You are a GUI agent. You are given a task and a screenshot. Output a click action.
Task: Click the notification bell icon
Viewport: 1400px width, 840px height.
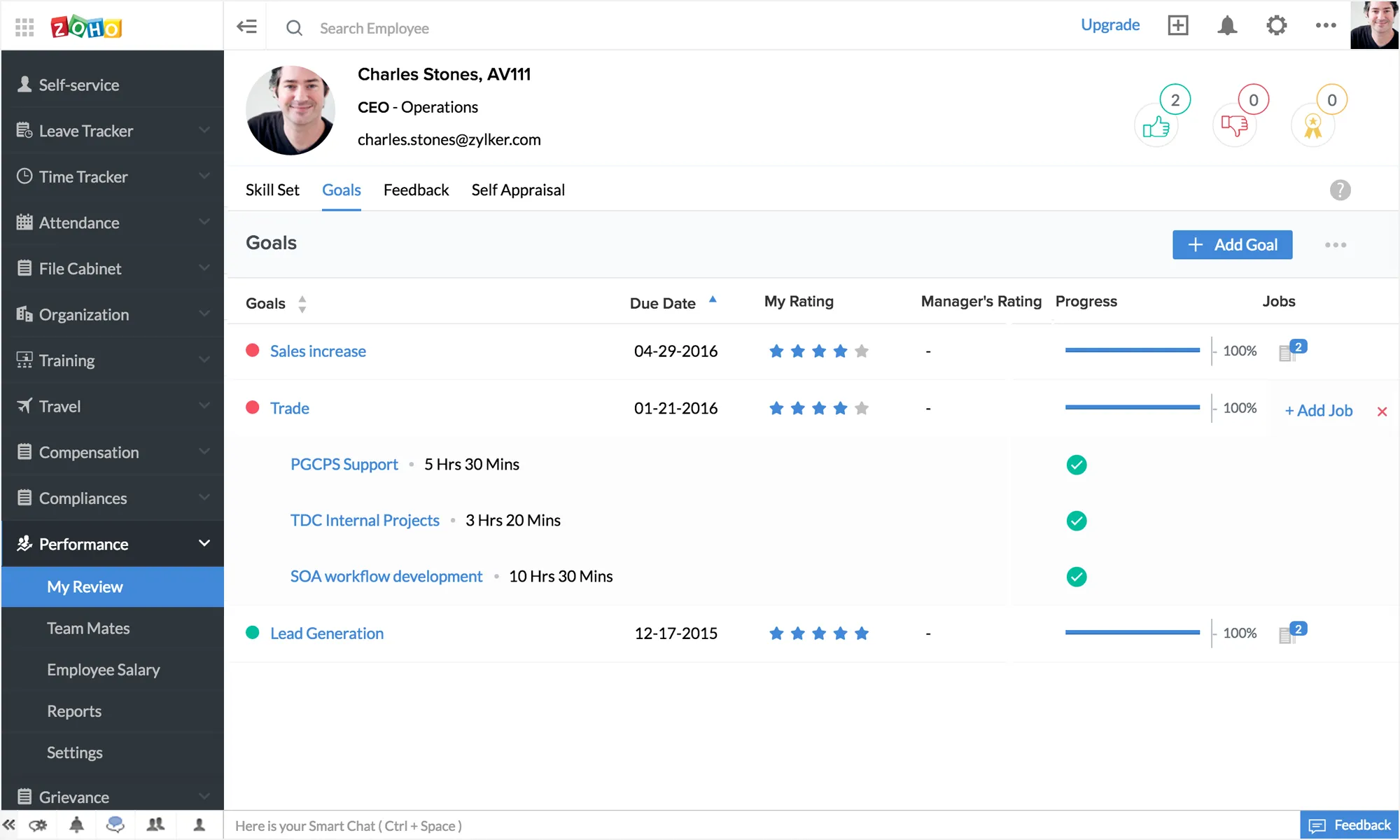(x=1227, y=27)
